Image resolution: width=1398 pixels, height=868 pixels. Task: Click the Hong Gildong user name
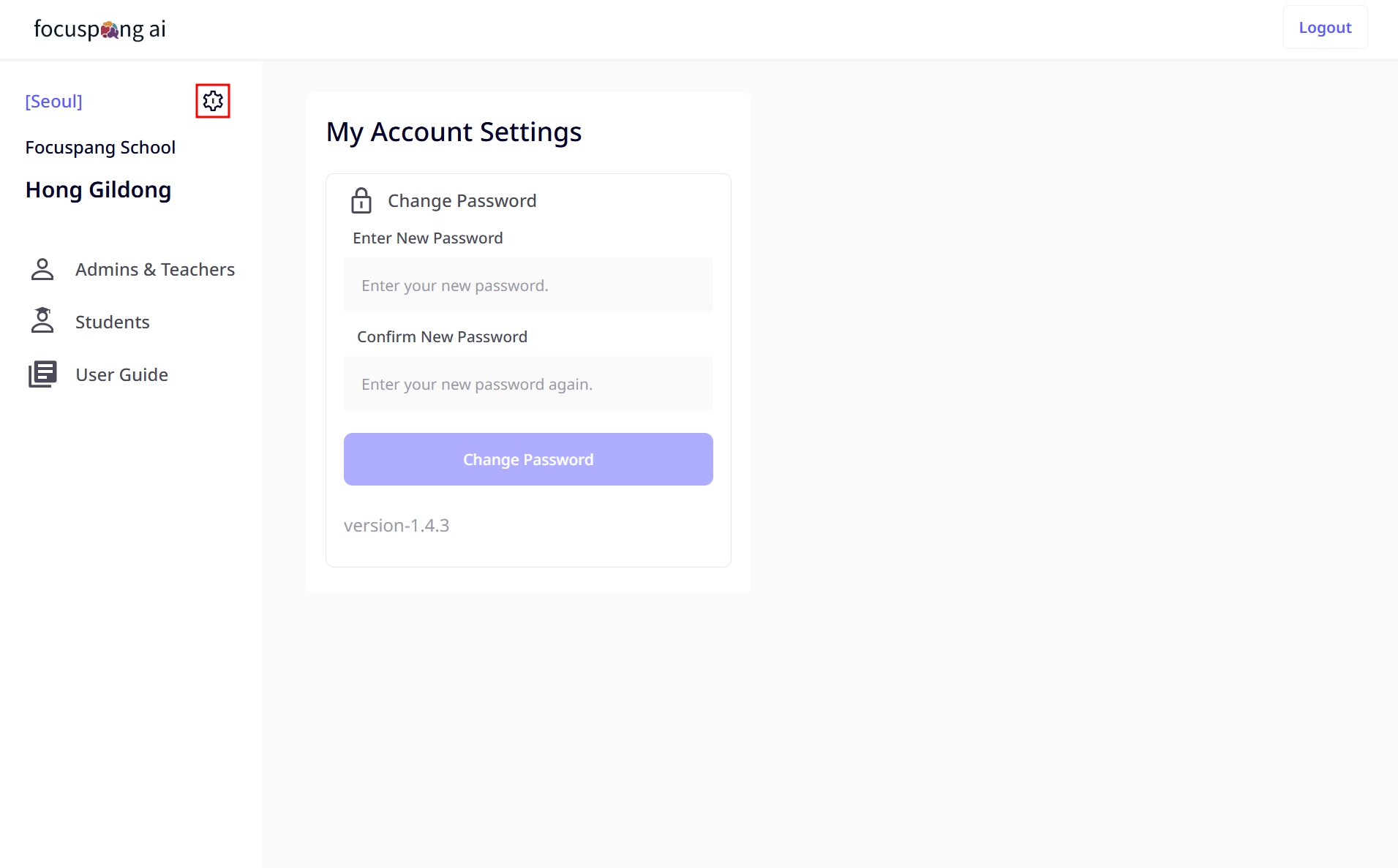click(98, 190)
